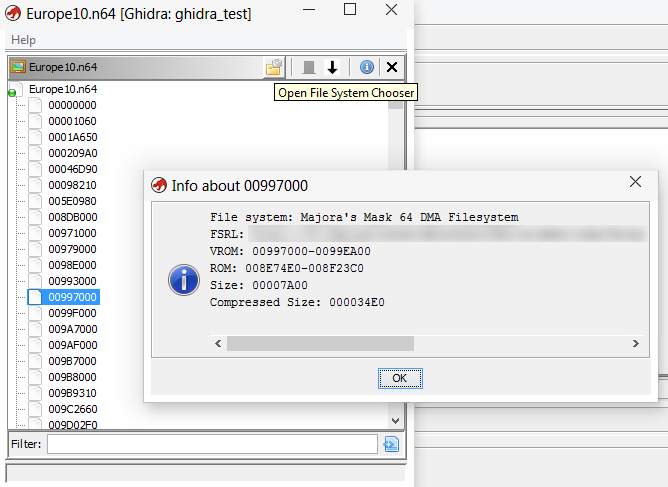Viewport: 668px width, 487px height.
Task: Click the blue info icon in dialog
Action: tap(184, 280)
